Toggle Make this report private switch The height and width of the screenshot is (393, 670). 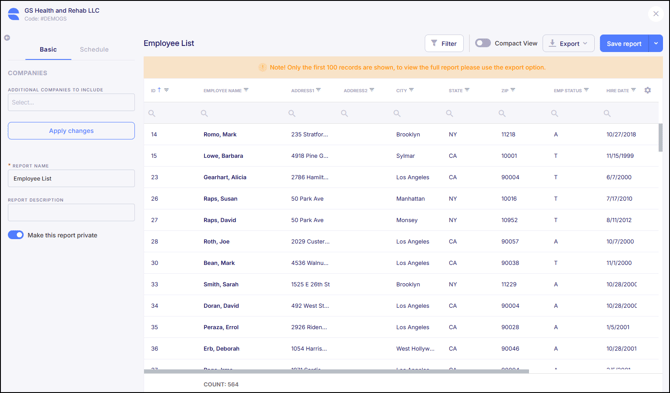[16, 235]
